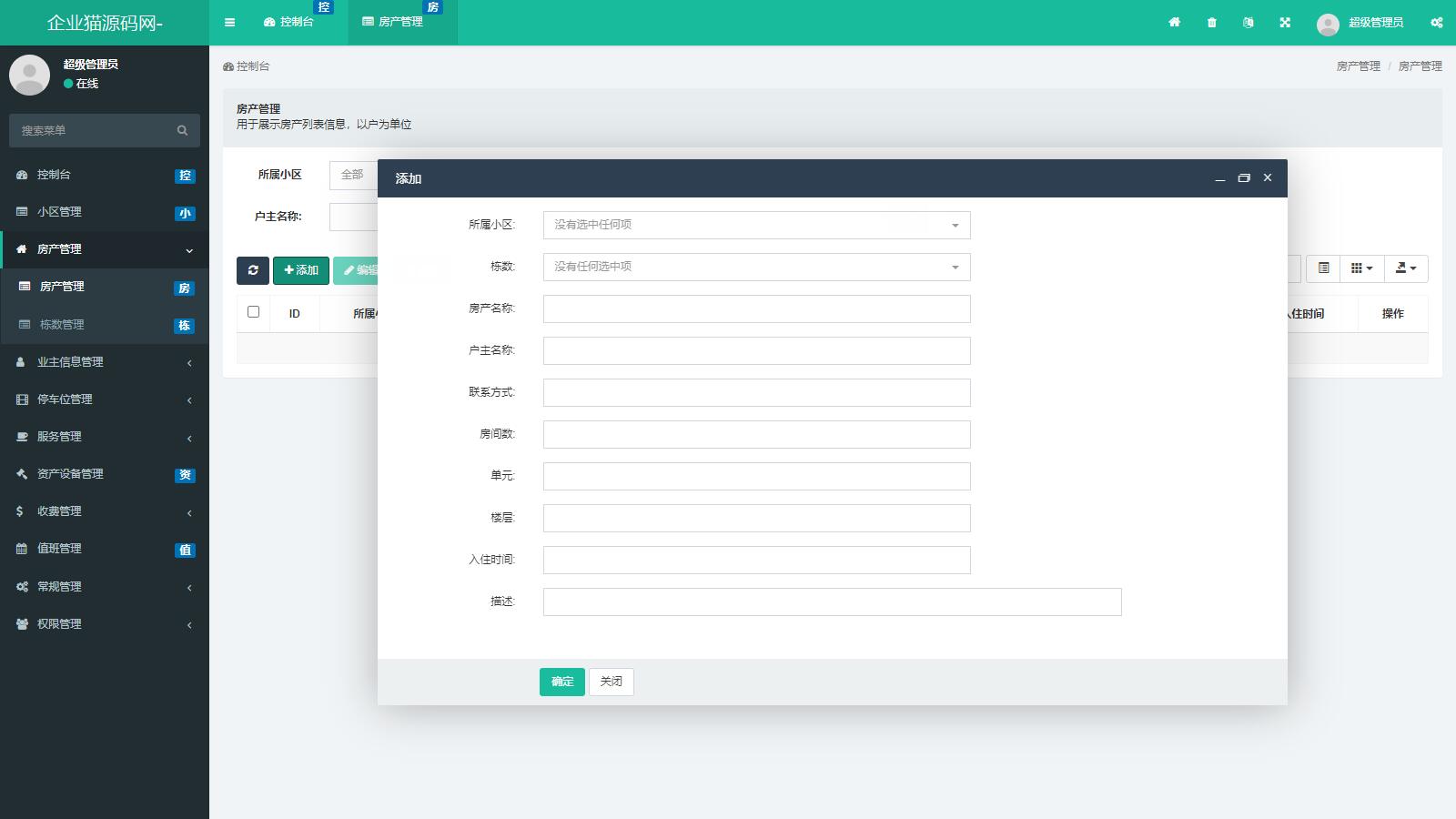Toggle the table list view icon
This screenshot has width=1456, height=819.
1323,268
